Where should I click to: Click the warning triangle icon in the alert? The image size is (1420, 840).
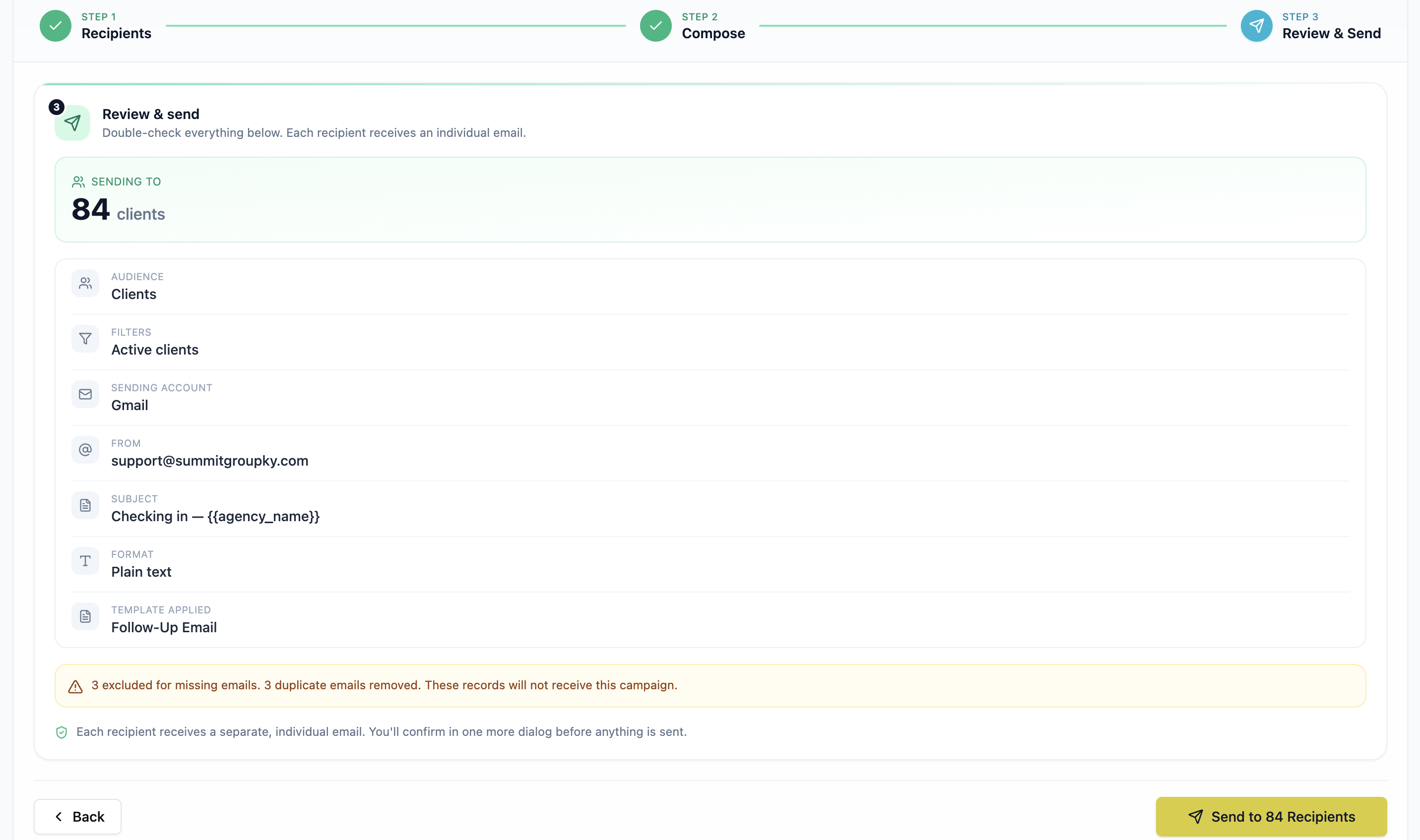75,687
